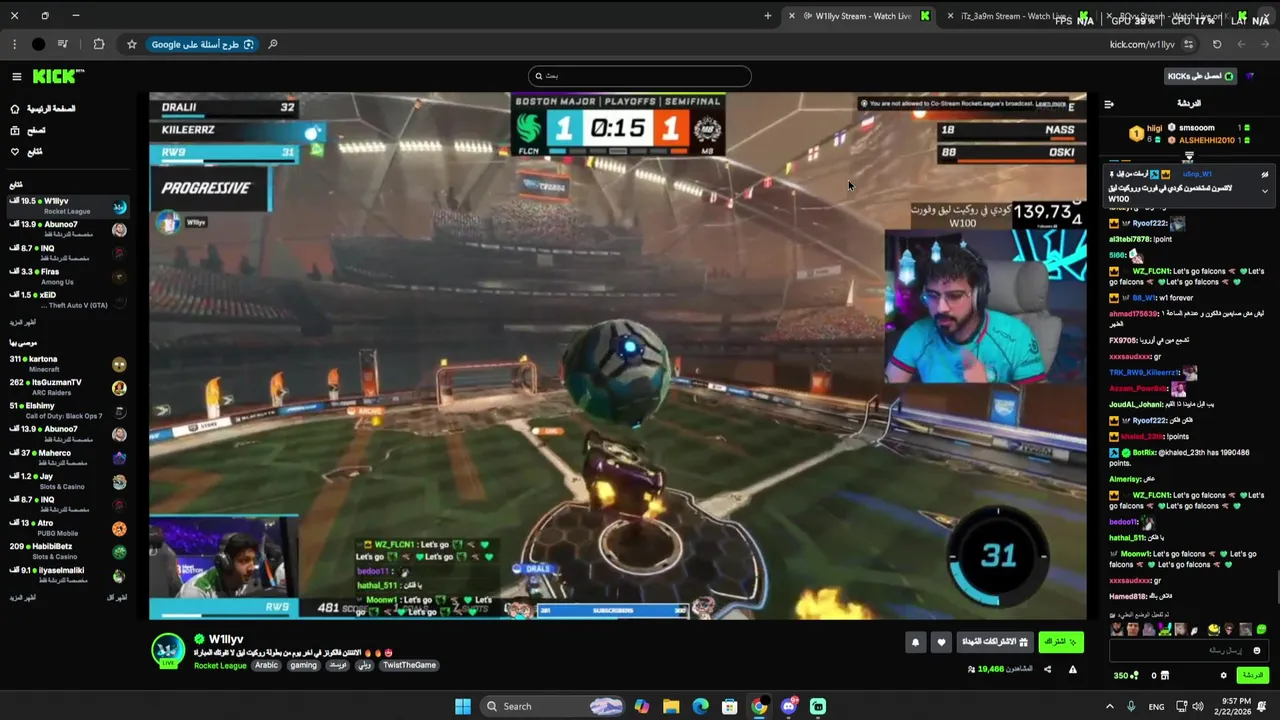Open Maherco recommended channel

point(68,458)
